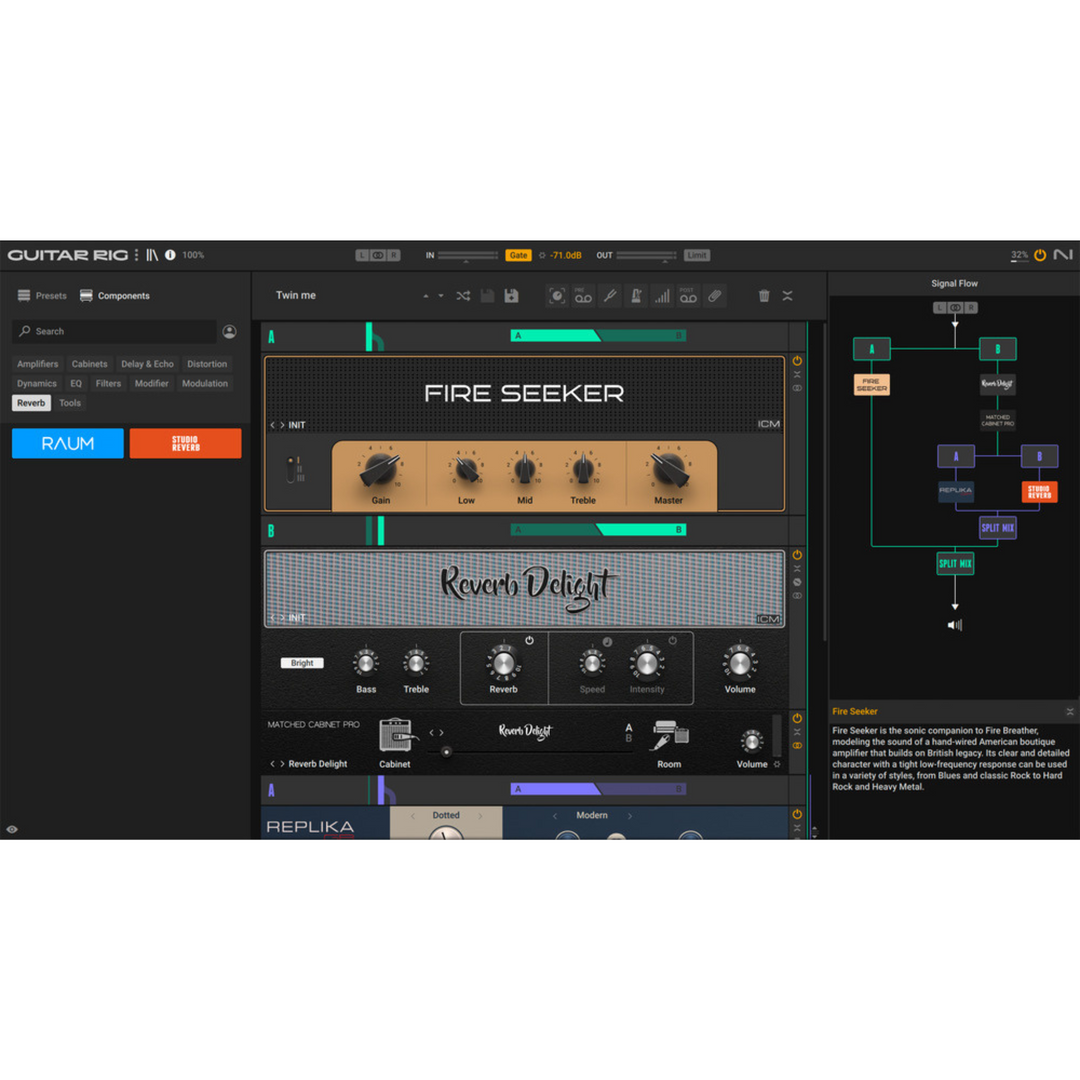Select next preset with down arrow
The image size is (1080, 1080).
[441, 296]
